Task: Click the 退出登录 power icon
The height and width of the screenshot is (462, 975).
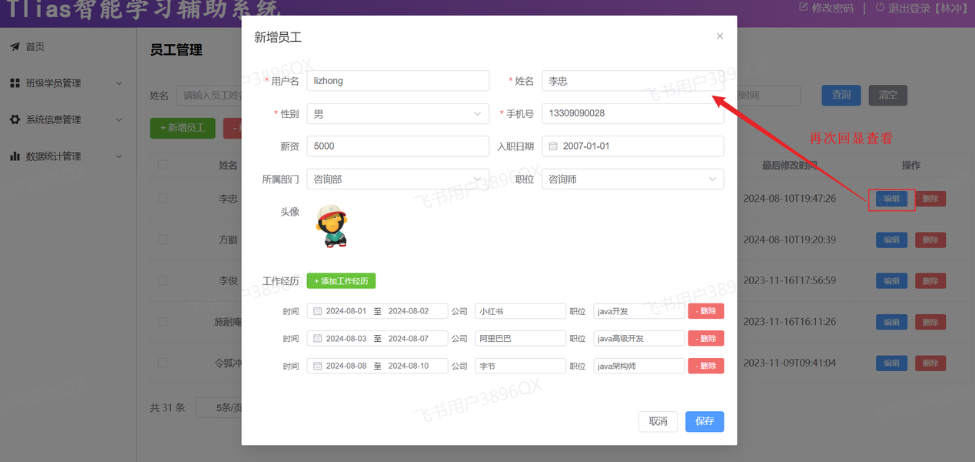Action: tap(880, 7)
